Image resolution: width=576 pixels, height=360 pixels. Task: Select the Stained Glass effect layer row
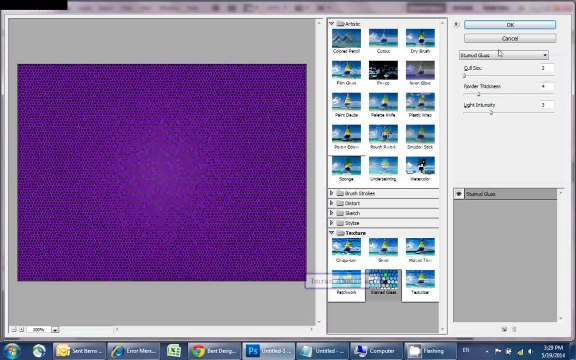(505, 194)
